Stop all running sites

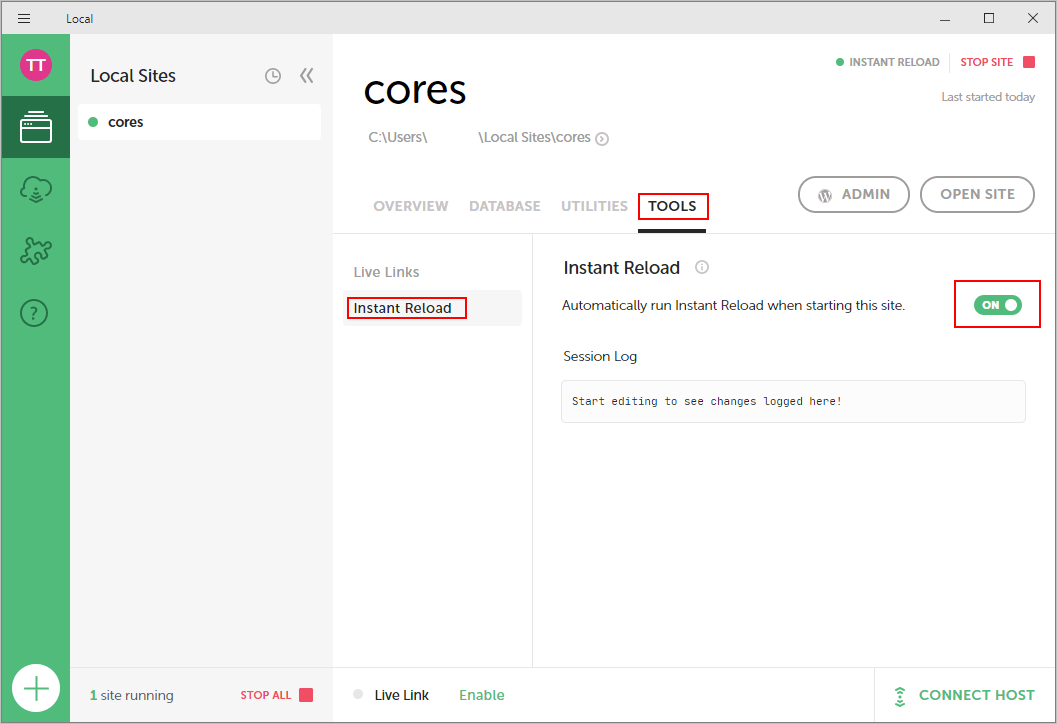[x=276, y=695]
